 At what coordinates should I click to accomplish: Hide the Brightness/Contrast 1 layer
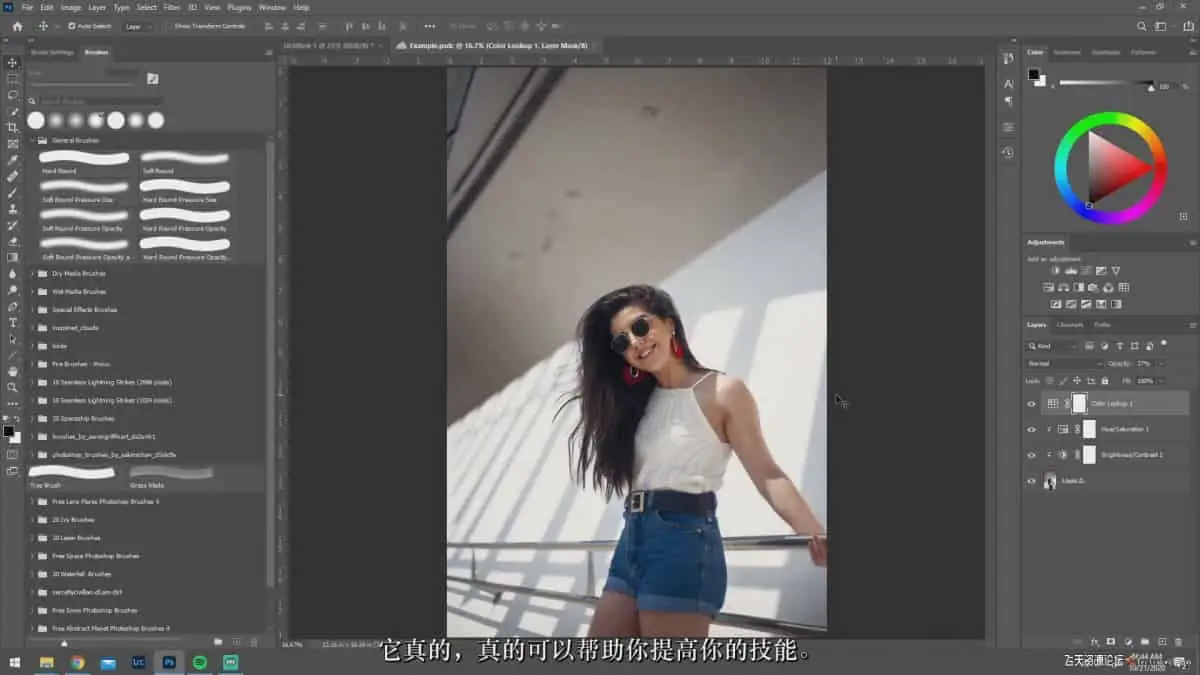pos(1032,455)
